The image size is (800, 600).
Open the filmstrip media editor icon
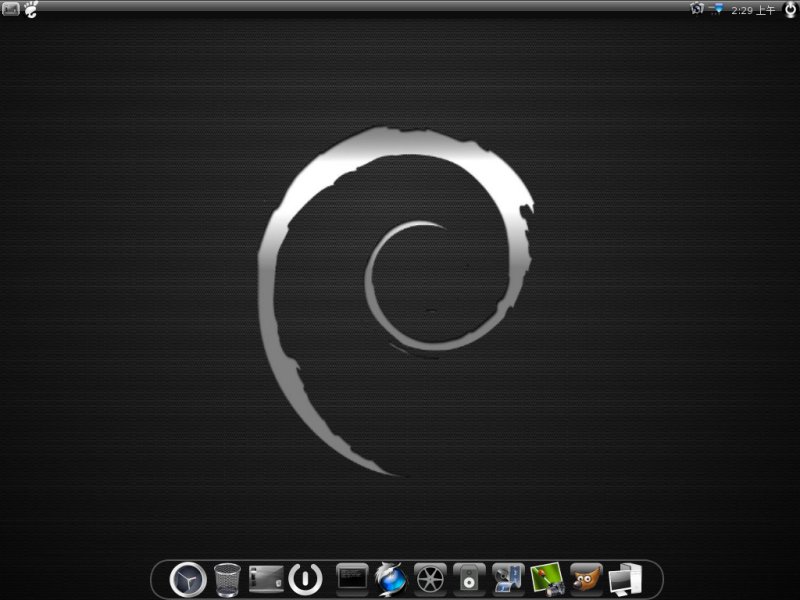pos(508,580)
